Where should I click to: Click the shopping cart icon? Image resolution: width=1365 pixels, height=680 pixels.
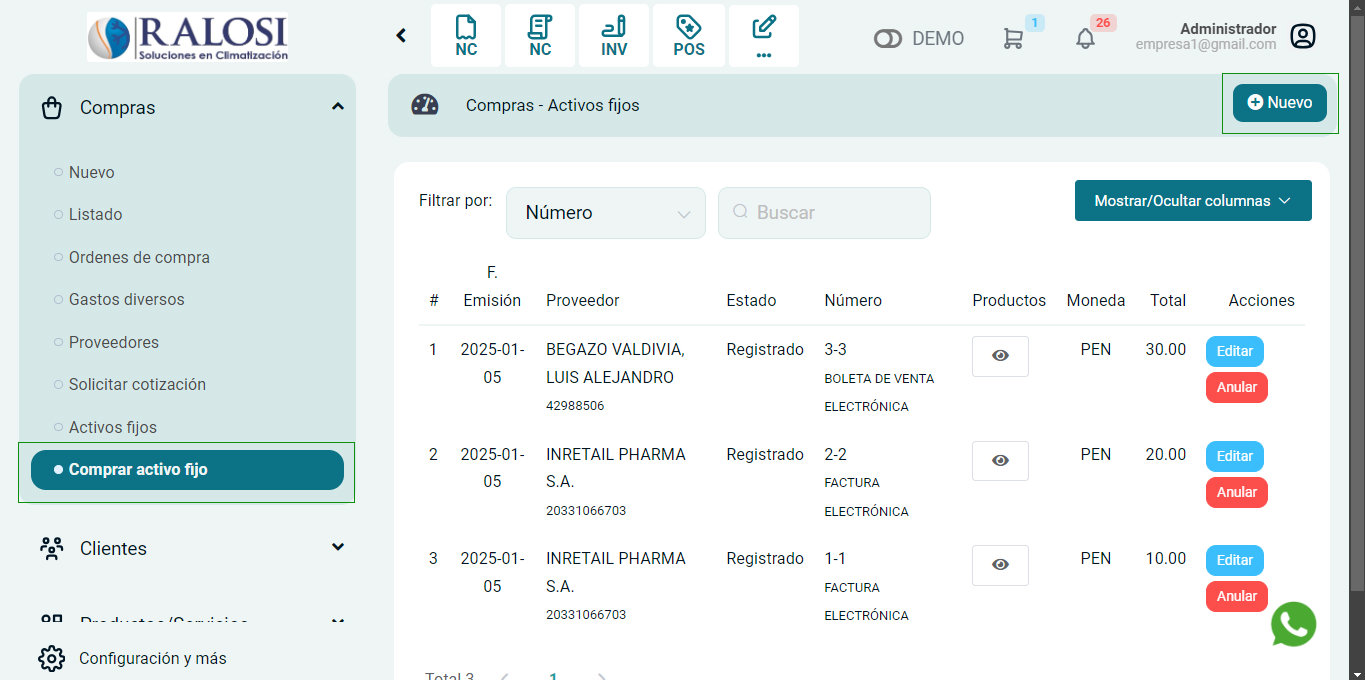tap(1013, 39)
